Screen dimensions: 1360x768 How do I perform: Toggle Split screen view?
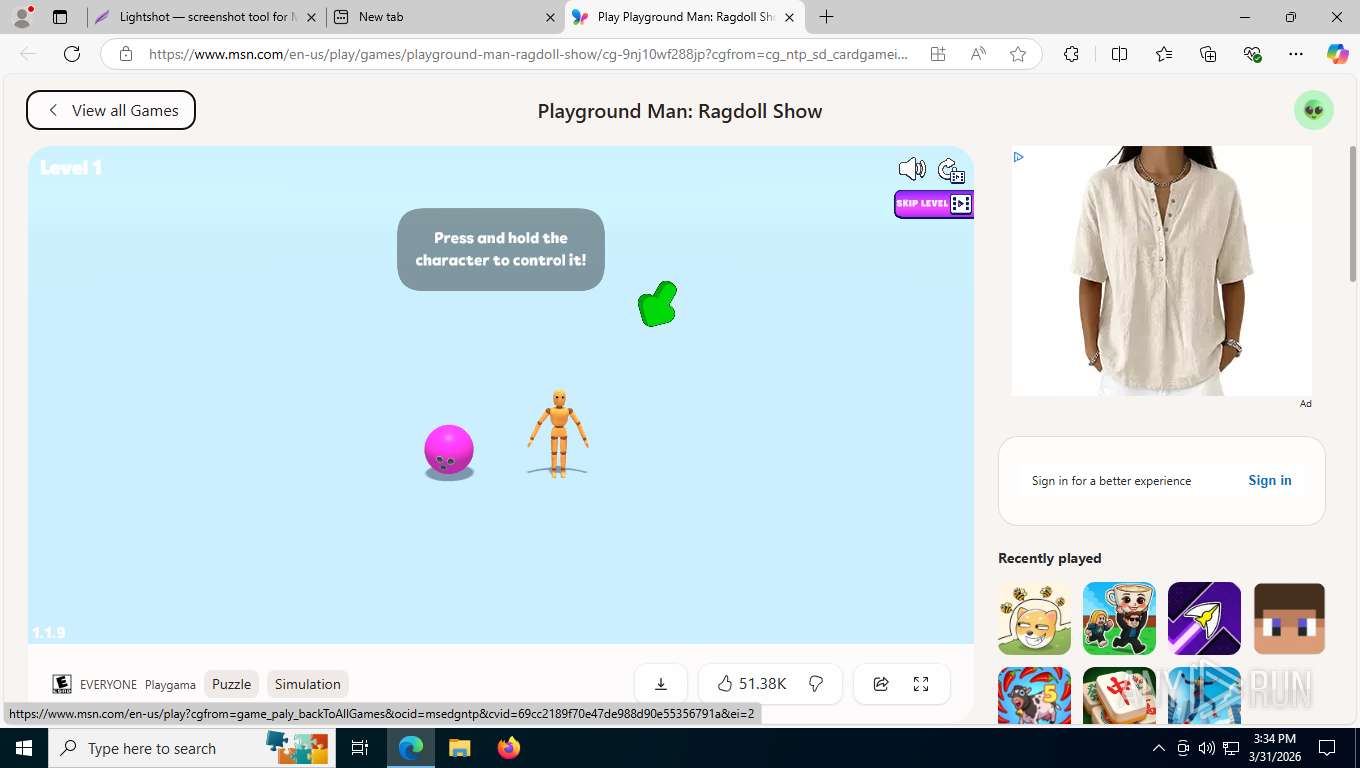tap(1120, 54)
